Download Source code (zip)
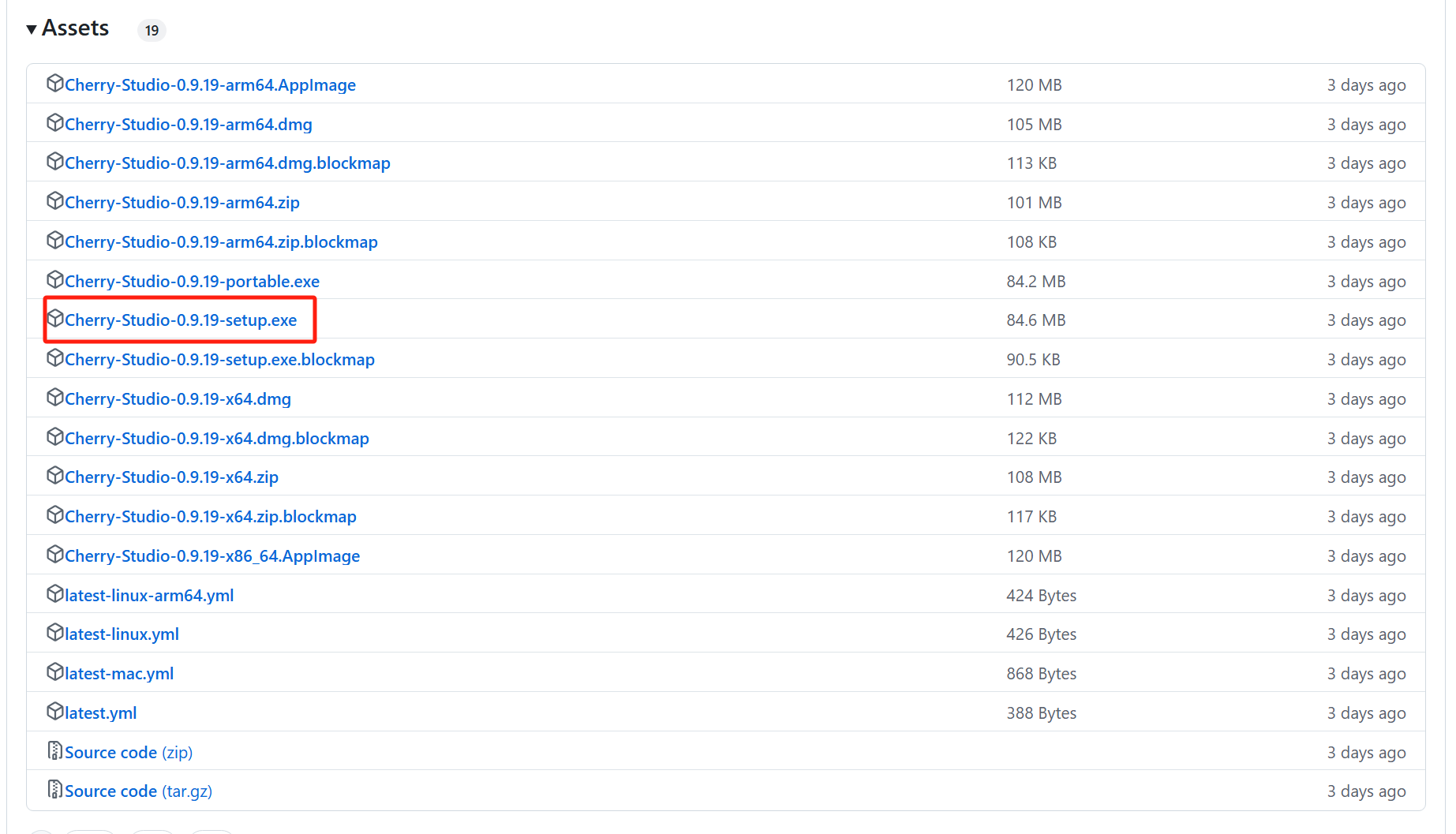The width and height of the screenshot is (1456, 834). point(129,752)
